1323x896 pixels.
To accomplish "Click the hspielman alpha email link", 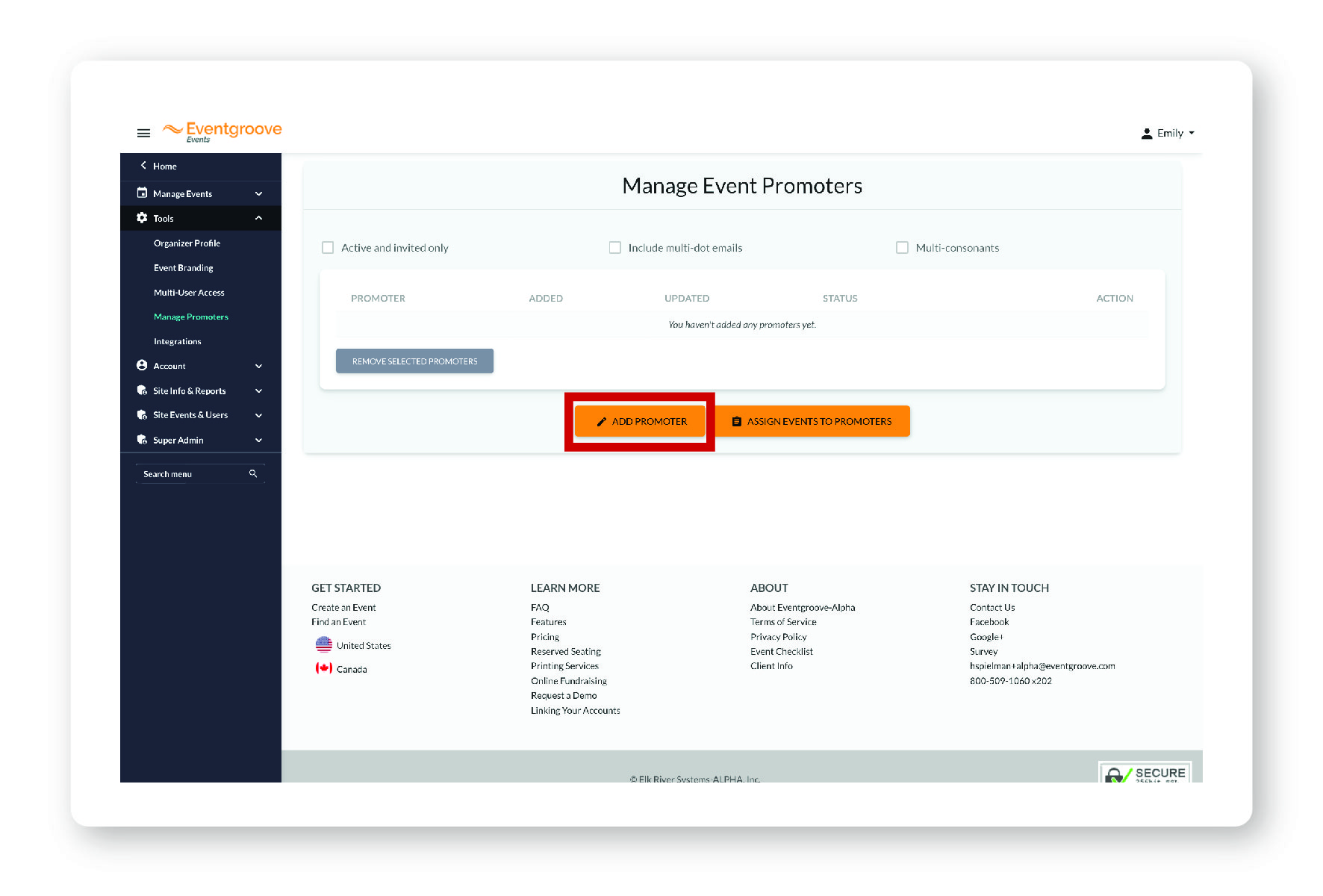I will [1042, 666].
